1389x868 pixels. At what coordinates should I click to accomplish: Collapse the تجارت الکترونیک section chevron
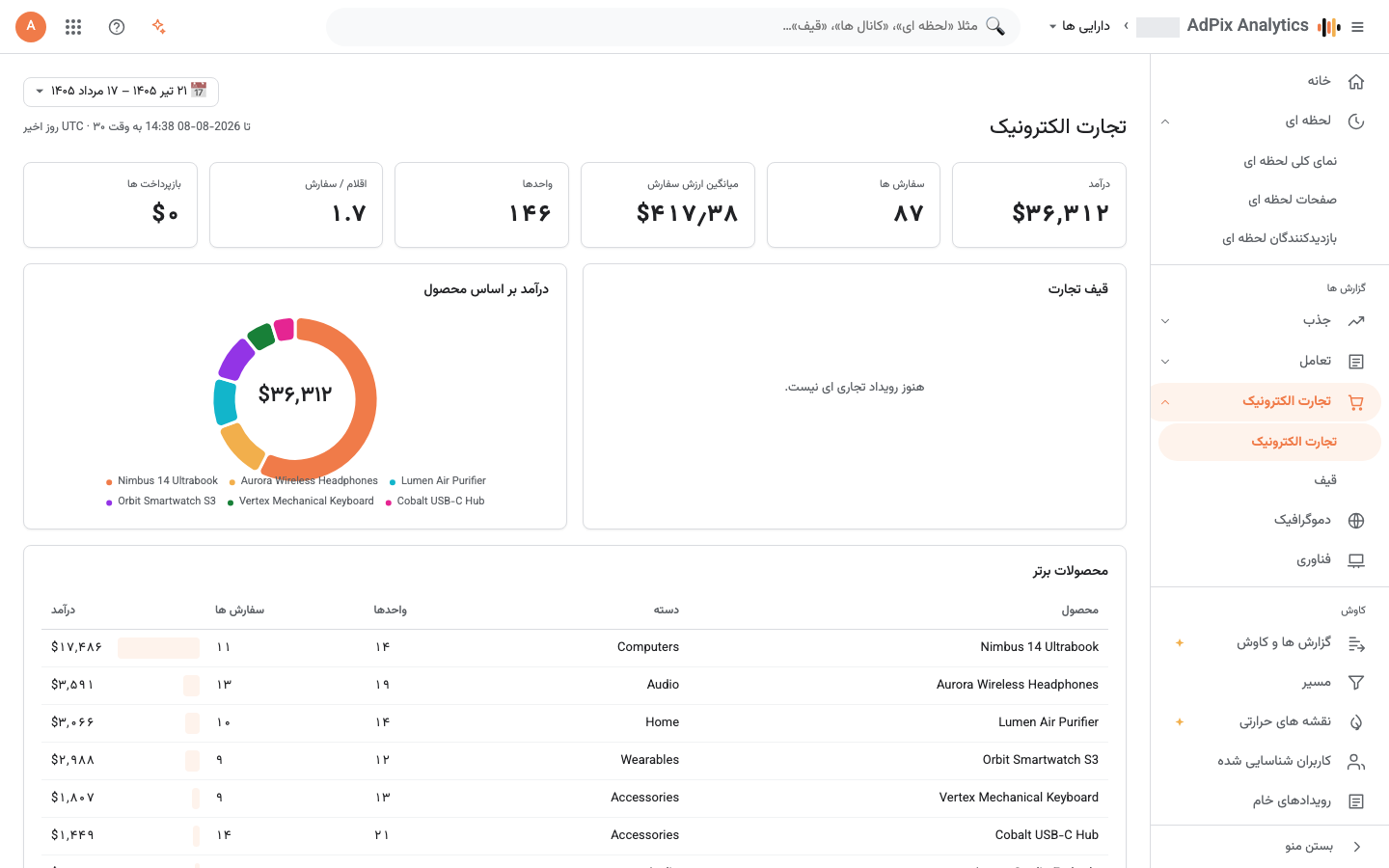1165,402
